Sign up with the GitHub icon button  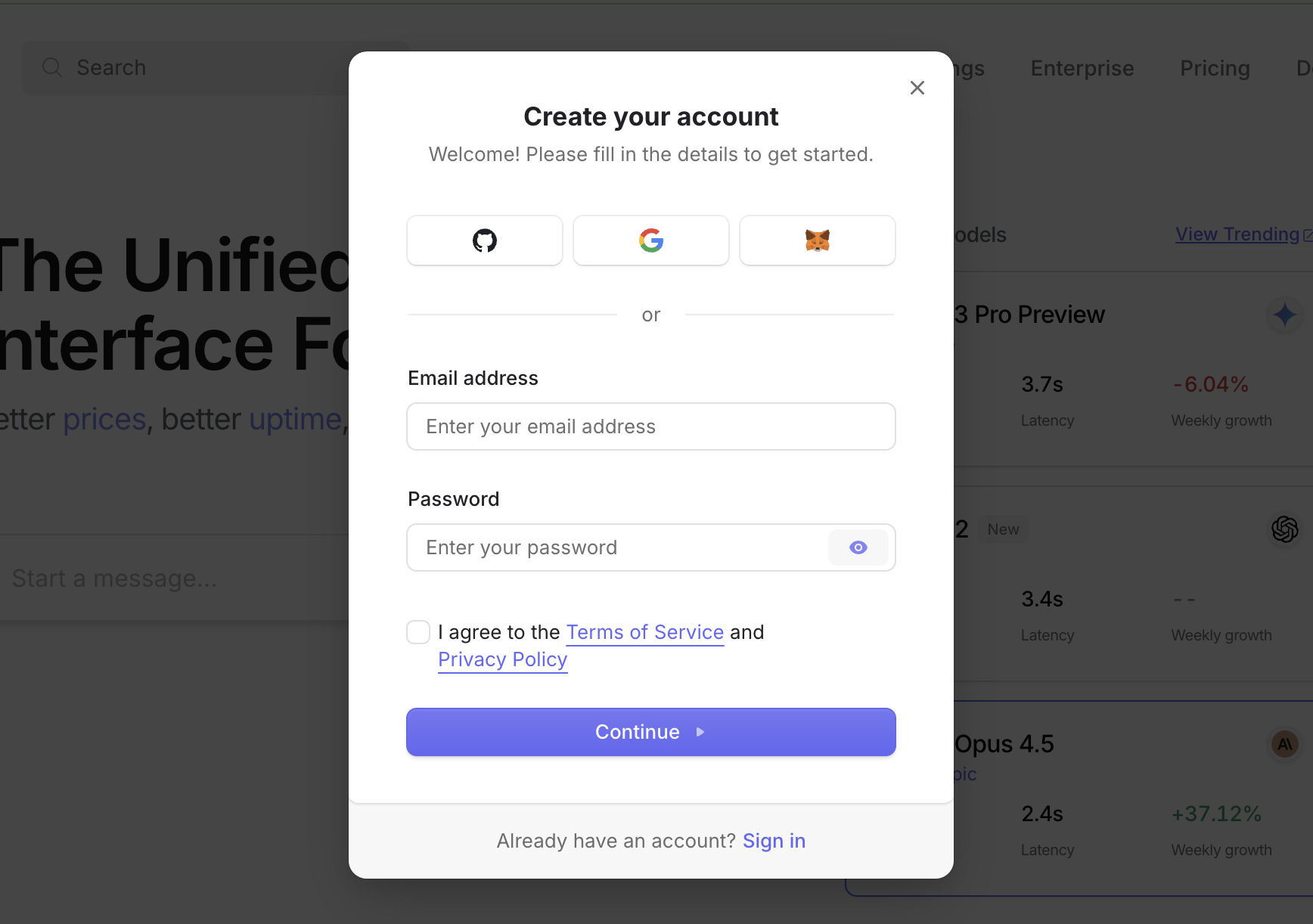pos(484,240)
